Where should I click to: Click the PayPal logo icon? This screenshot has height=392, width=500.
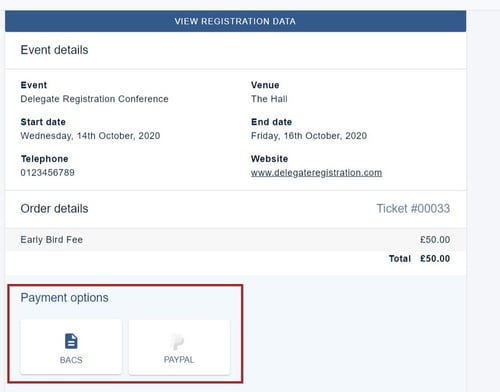(177, 342)
